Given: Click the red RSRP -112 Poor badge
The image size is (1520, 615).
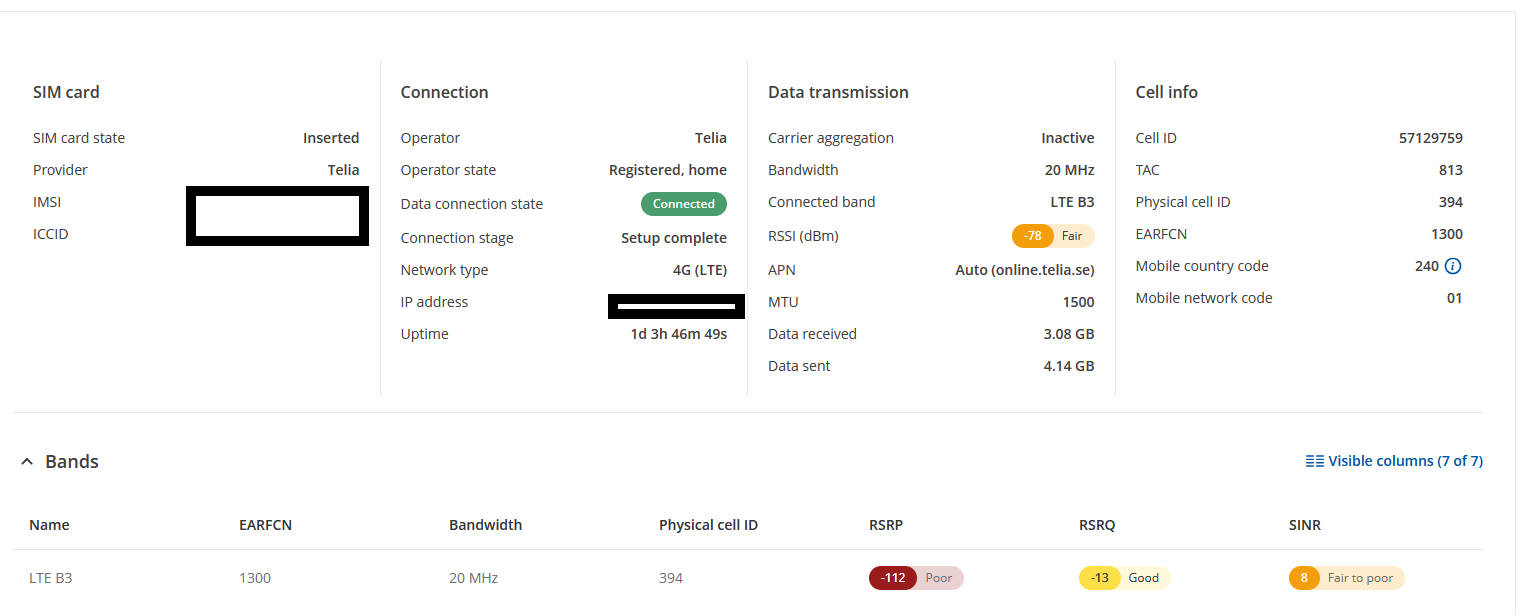Looking at the screenshot, I should click(916, 578).
